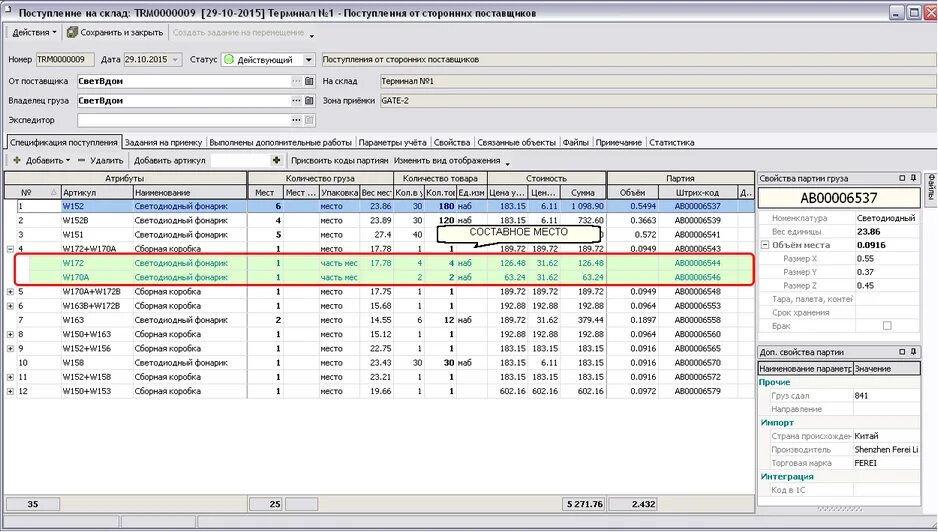Image resolution: width=938 pixels, height=532 pixels.
Task: Expand row 9 W152+W156
Action: (10, 348)
